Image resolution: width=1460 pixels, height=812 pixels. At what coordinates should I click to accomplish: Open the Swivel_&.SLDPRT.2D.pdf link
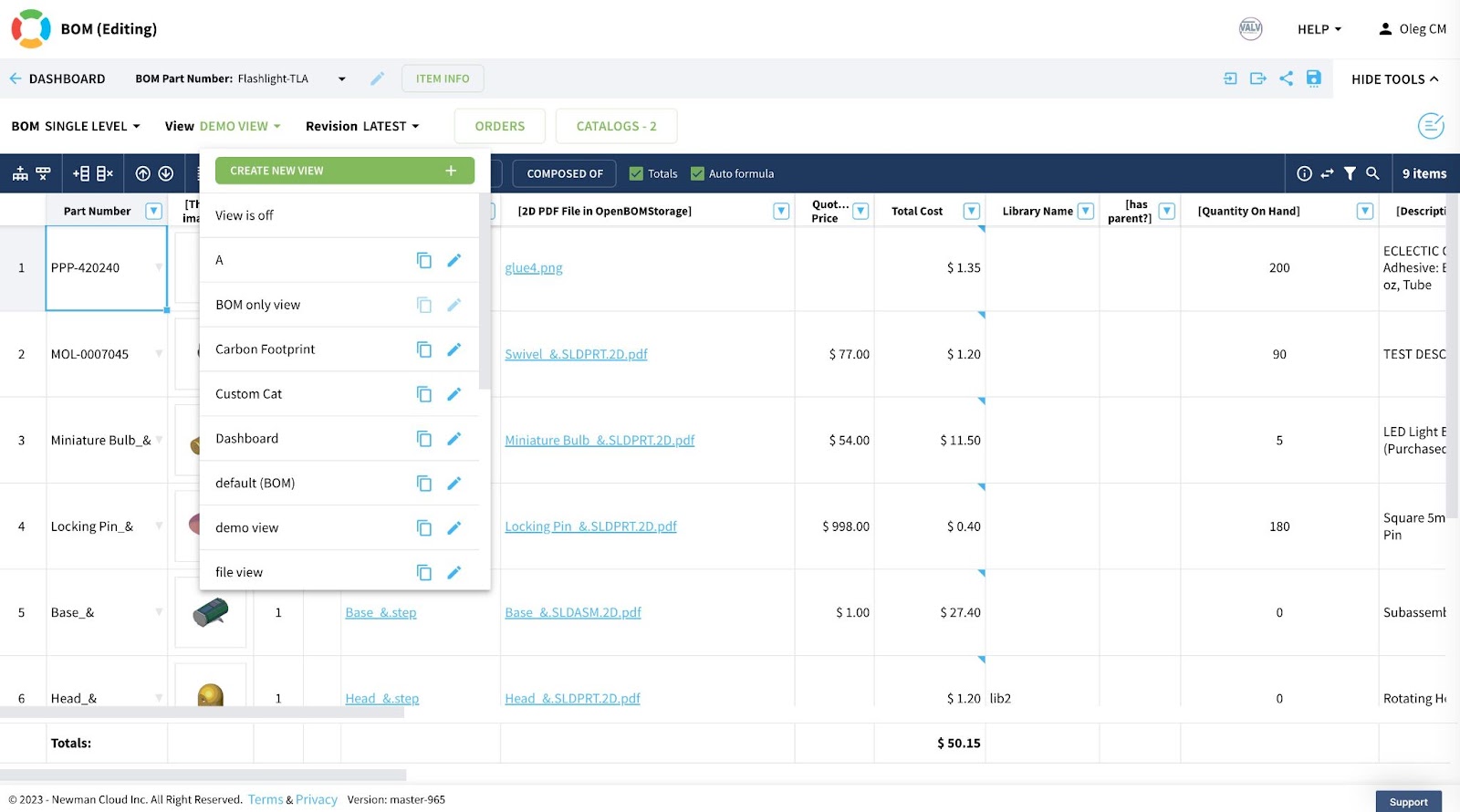pos(576,354)
